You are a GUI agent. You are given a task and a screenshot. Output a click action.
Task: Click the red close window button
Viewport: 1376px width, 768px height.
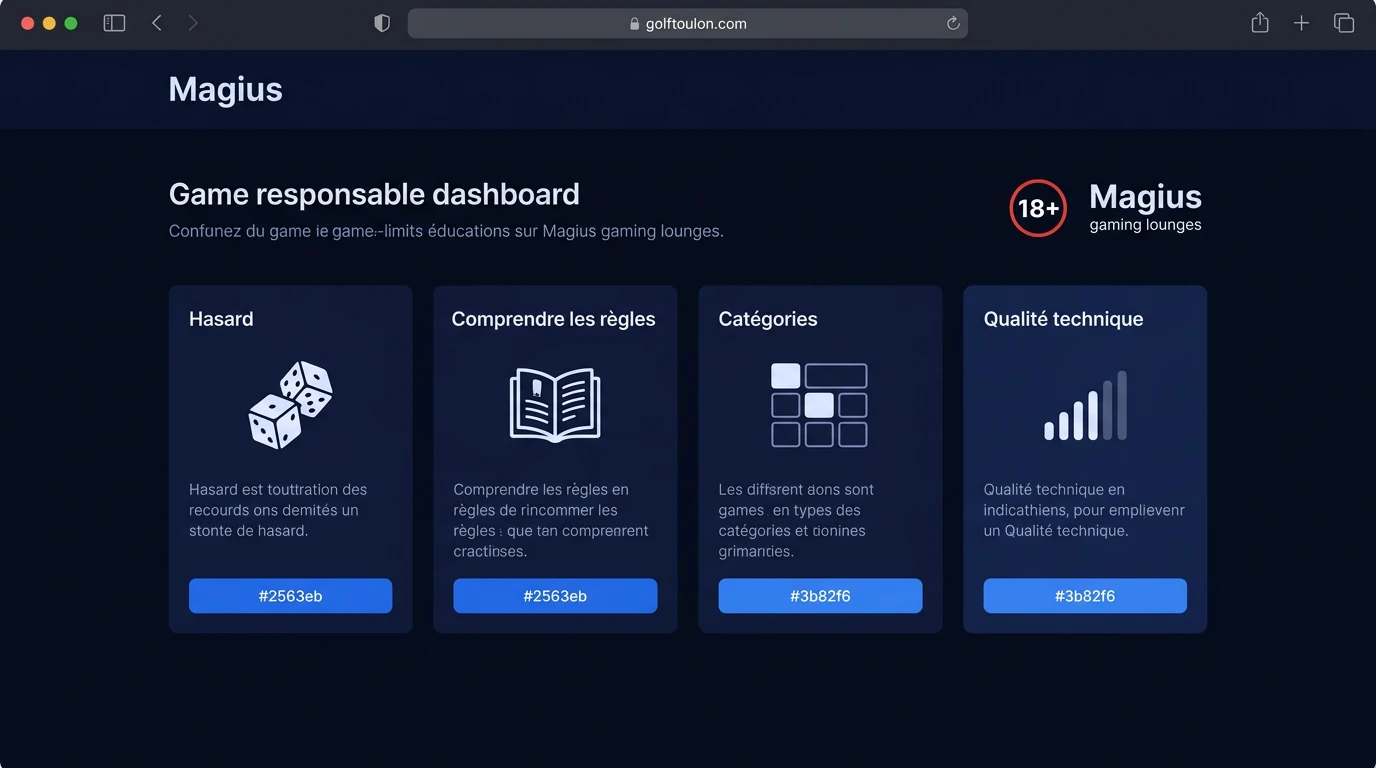click(27, 23)
